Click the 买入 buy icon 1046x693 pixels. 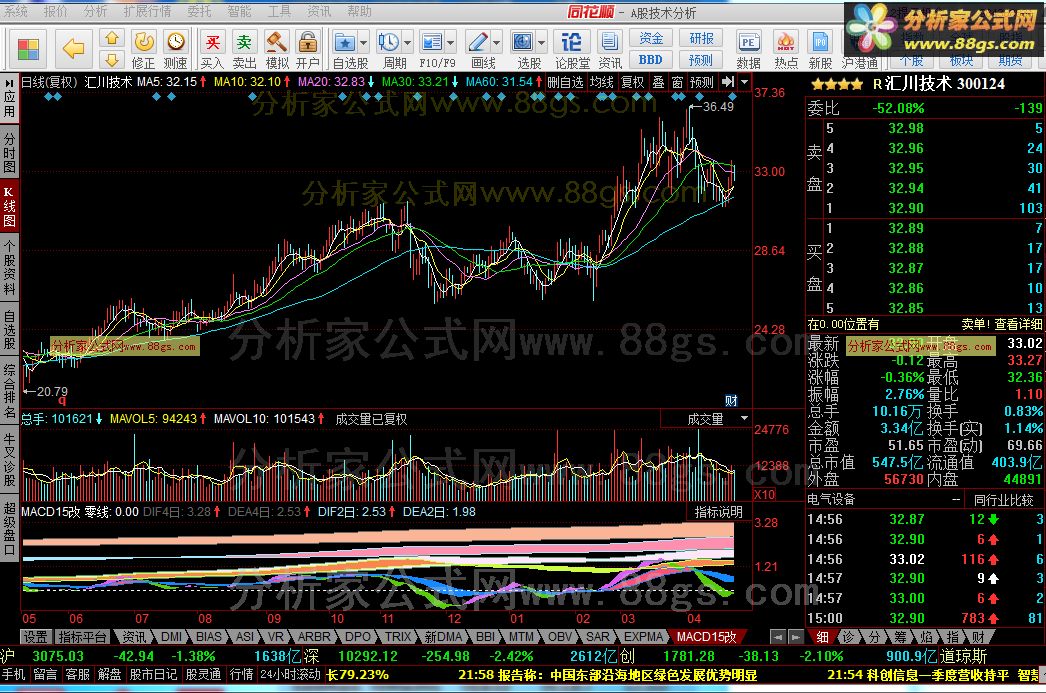pos(212,43)
